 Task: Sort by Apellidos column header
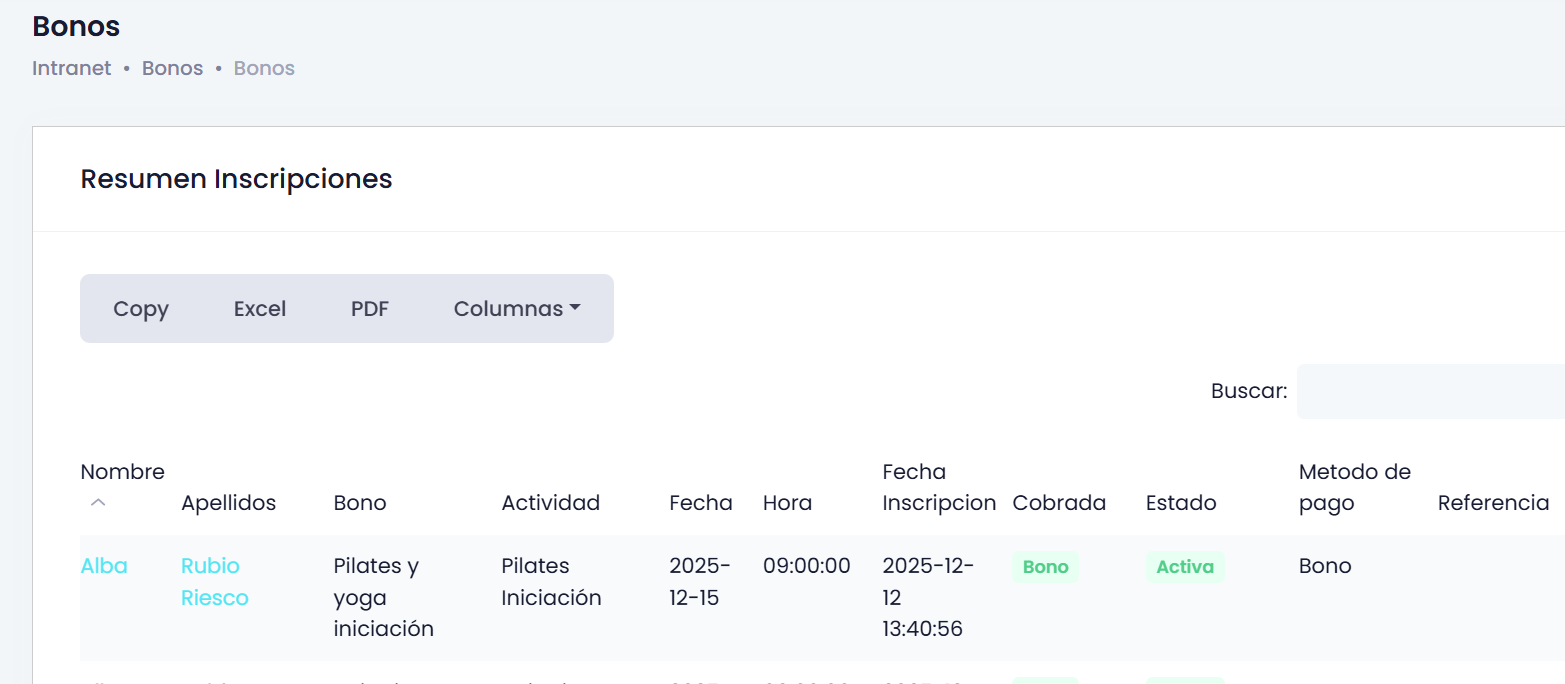click(x=228, y=503)
